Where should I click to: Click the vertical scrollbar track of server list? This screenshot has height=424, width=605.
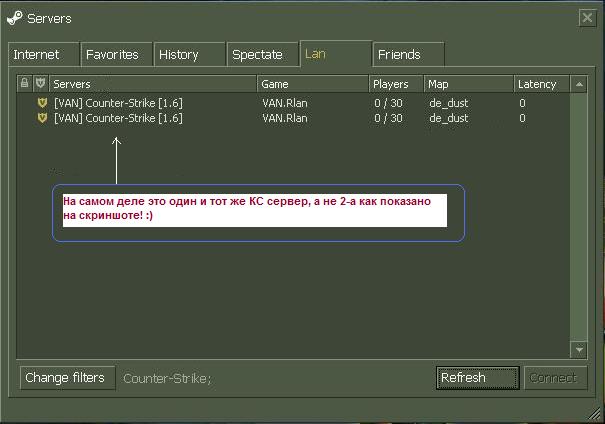[579, 217]
